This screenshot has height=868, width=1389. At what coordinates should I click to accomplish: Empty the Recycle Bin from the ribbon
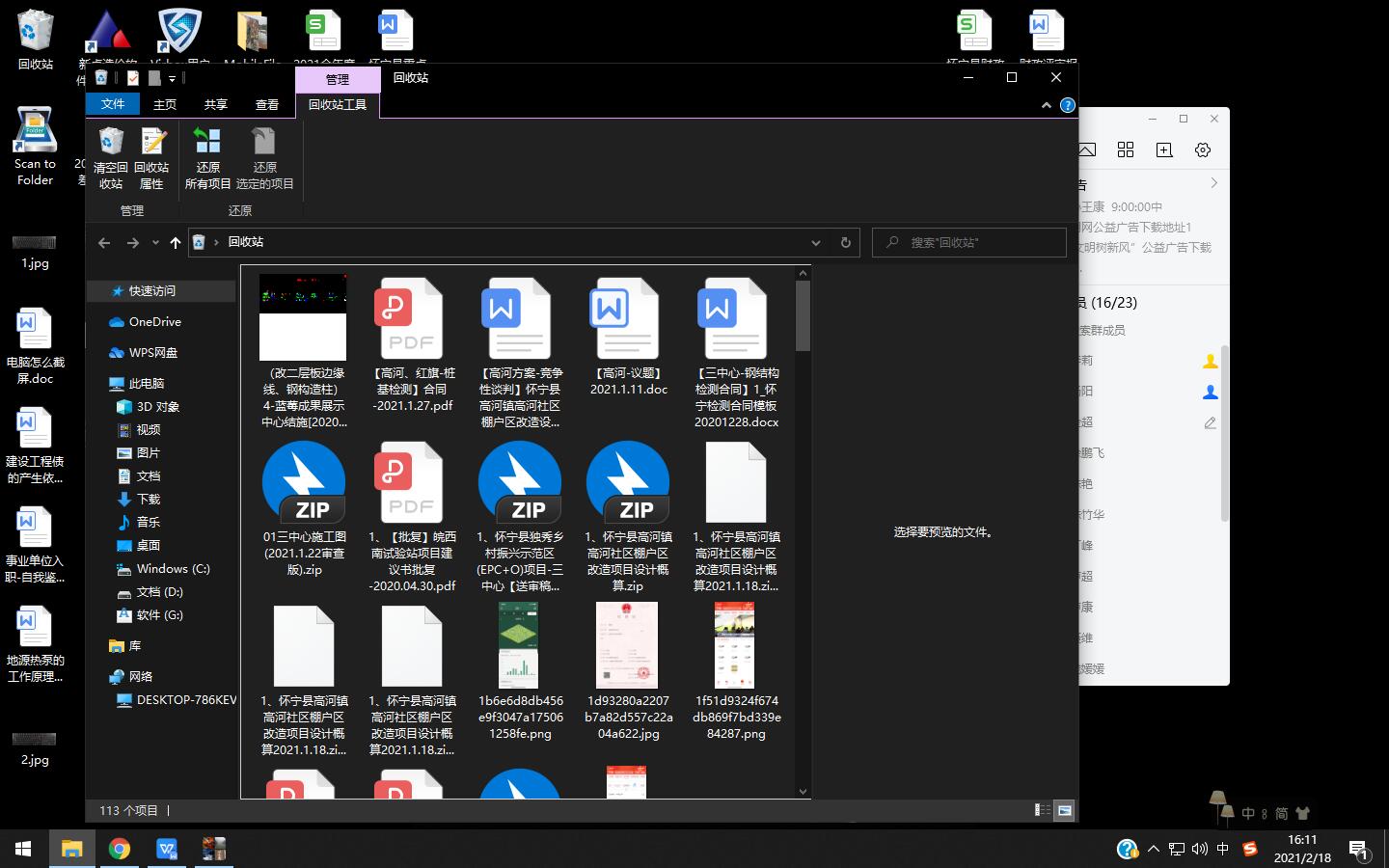[110, 159]
